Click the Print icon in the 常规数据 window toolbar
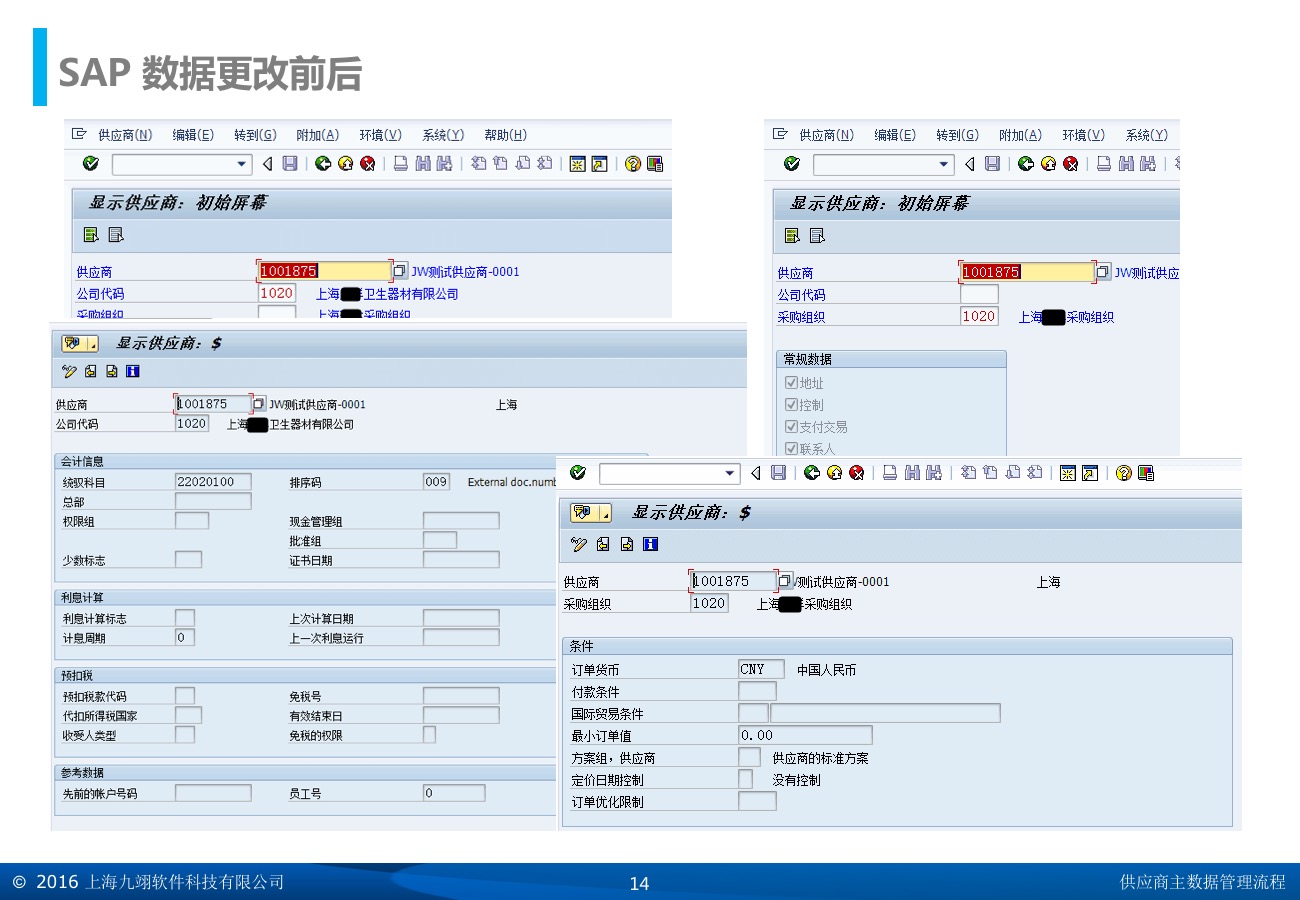1300x900 pixels. point(1104,164)
